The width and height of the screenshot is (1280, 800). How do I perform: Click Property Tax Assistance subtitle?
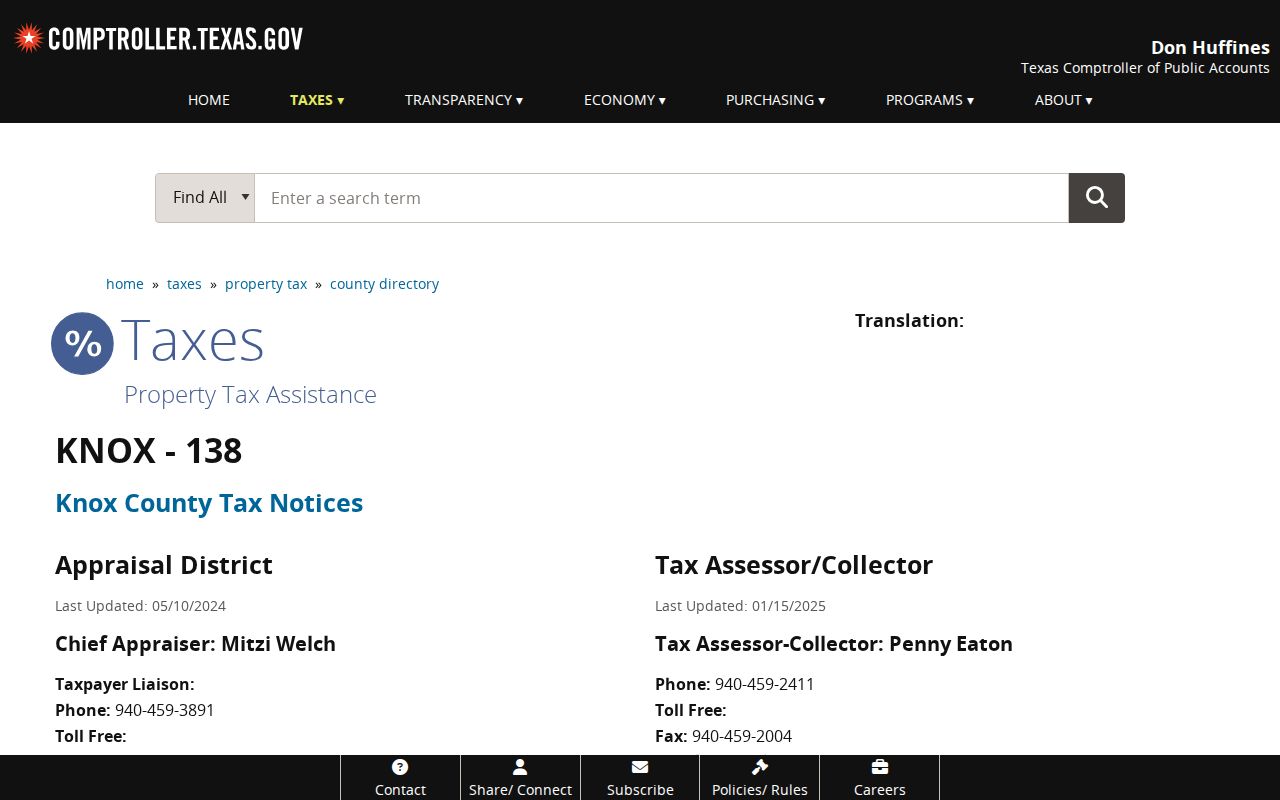(250, 395)
